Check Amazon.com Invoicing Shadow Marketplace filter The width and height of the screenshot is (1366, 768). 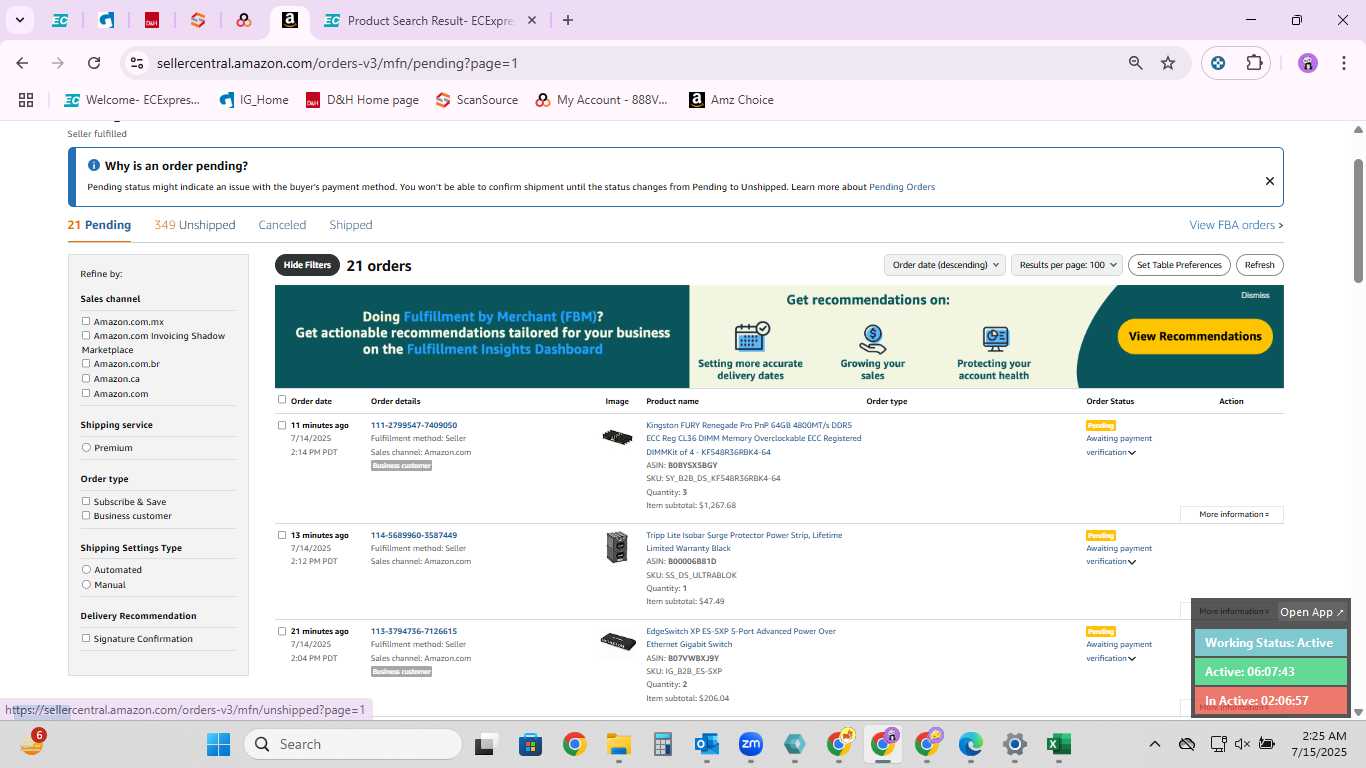pos(86,335)
